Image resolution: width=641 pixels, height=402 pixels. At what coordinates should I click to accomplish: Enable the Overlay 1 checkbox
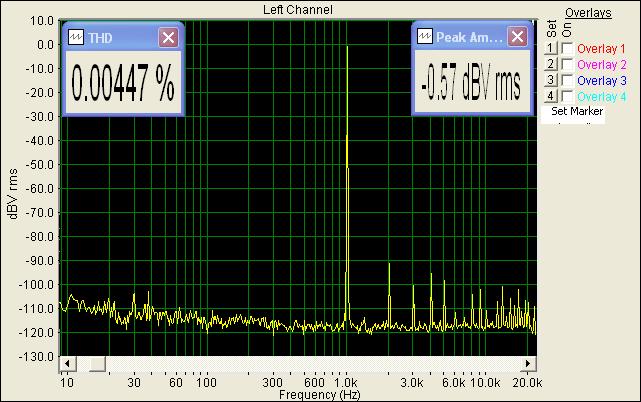pyautogui.click(x=567, y=48)
